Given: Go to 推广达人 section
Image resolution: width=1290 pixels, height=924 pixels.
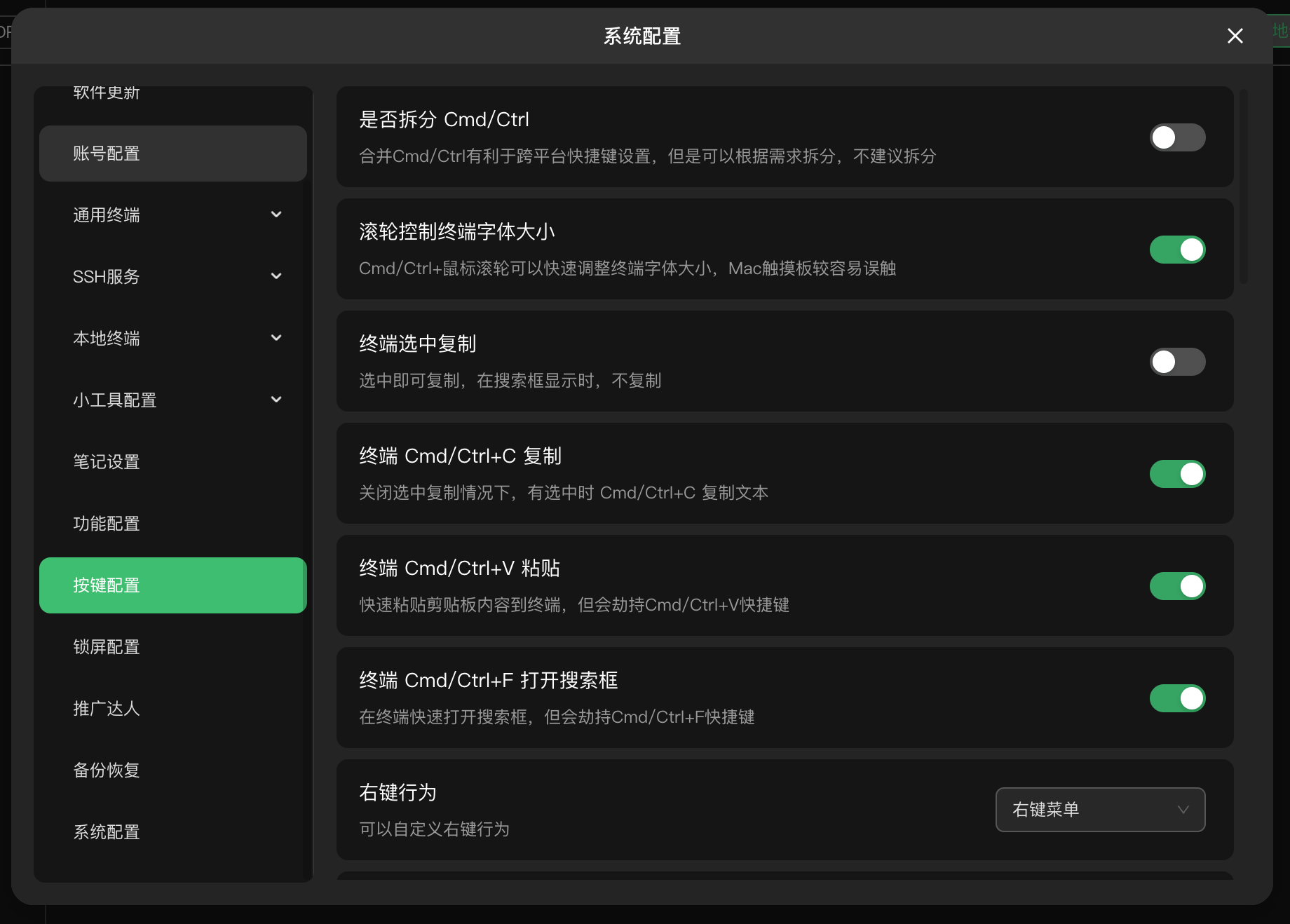Looking at the screenshot, I should tap(172, 709).
